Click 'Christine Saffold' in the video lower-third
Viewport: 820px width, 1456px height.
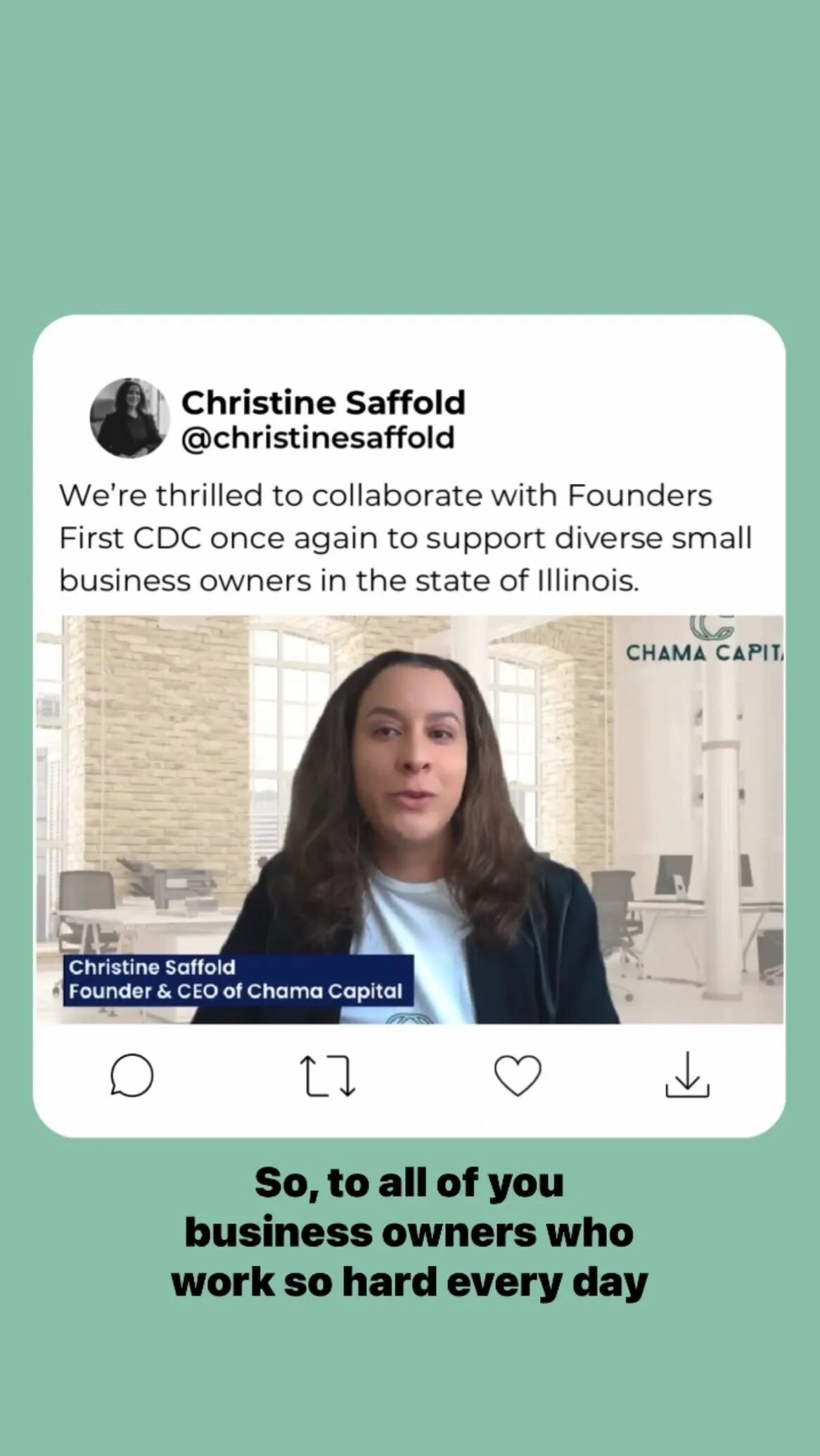click(x=152, y=967)
